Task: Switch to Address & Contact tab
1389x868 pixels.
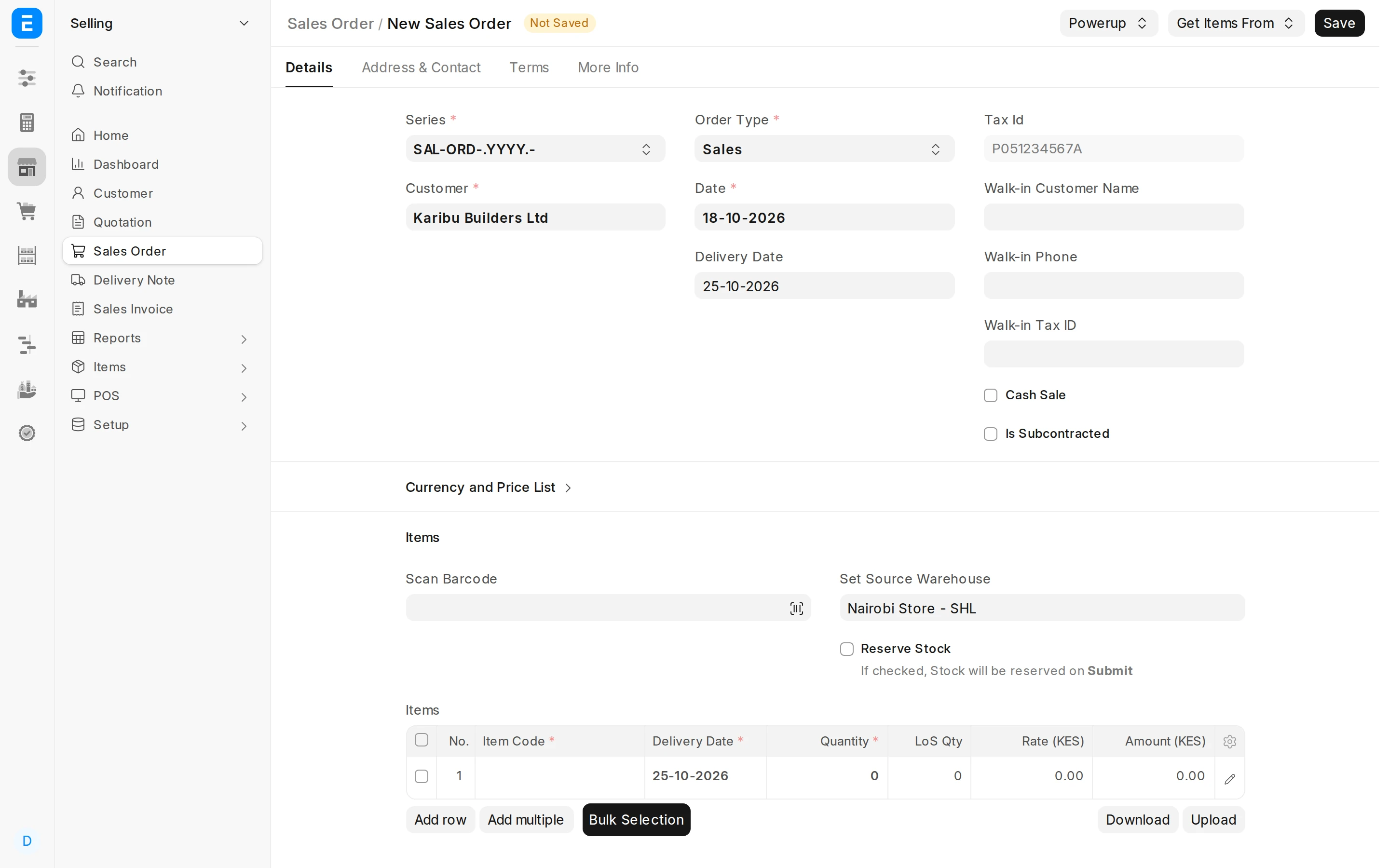Action: tap(421, 67)
